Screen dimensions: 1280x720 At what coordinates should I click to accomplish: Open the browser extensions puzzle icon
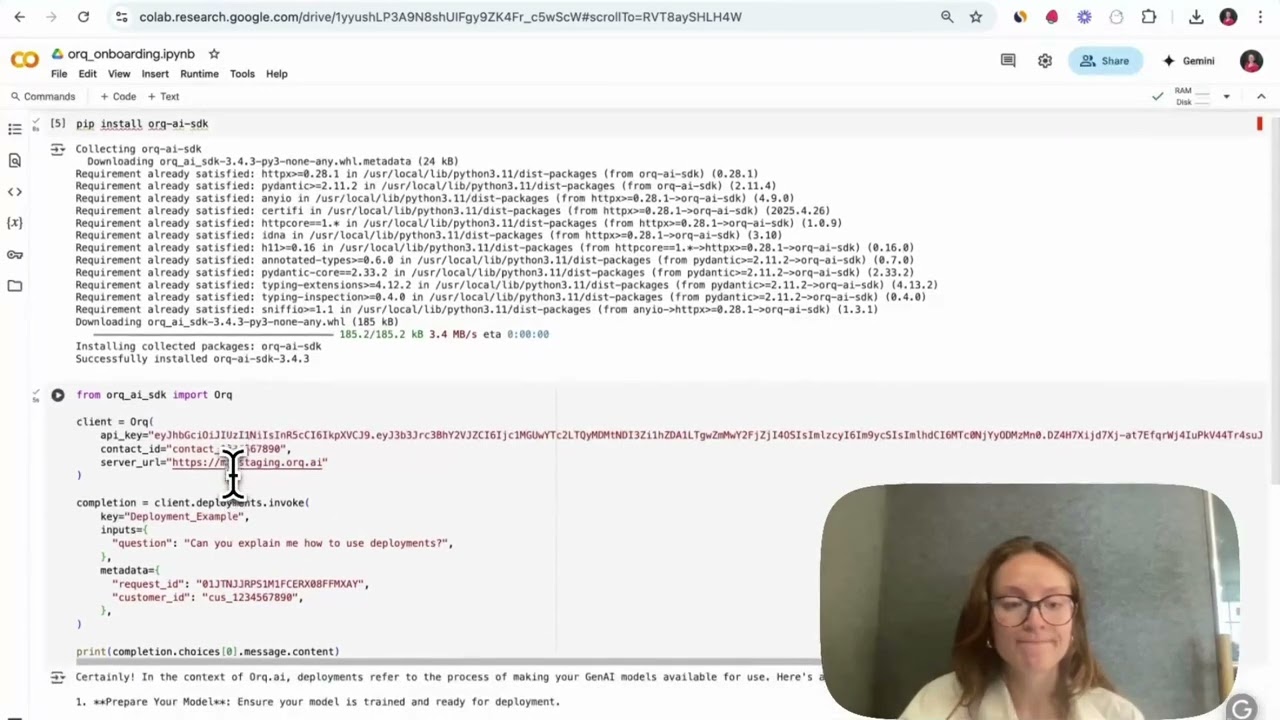[1149, 17]
